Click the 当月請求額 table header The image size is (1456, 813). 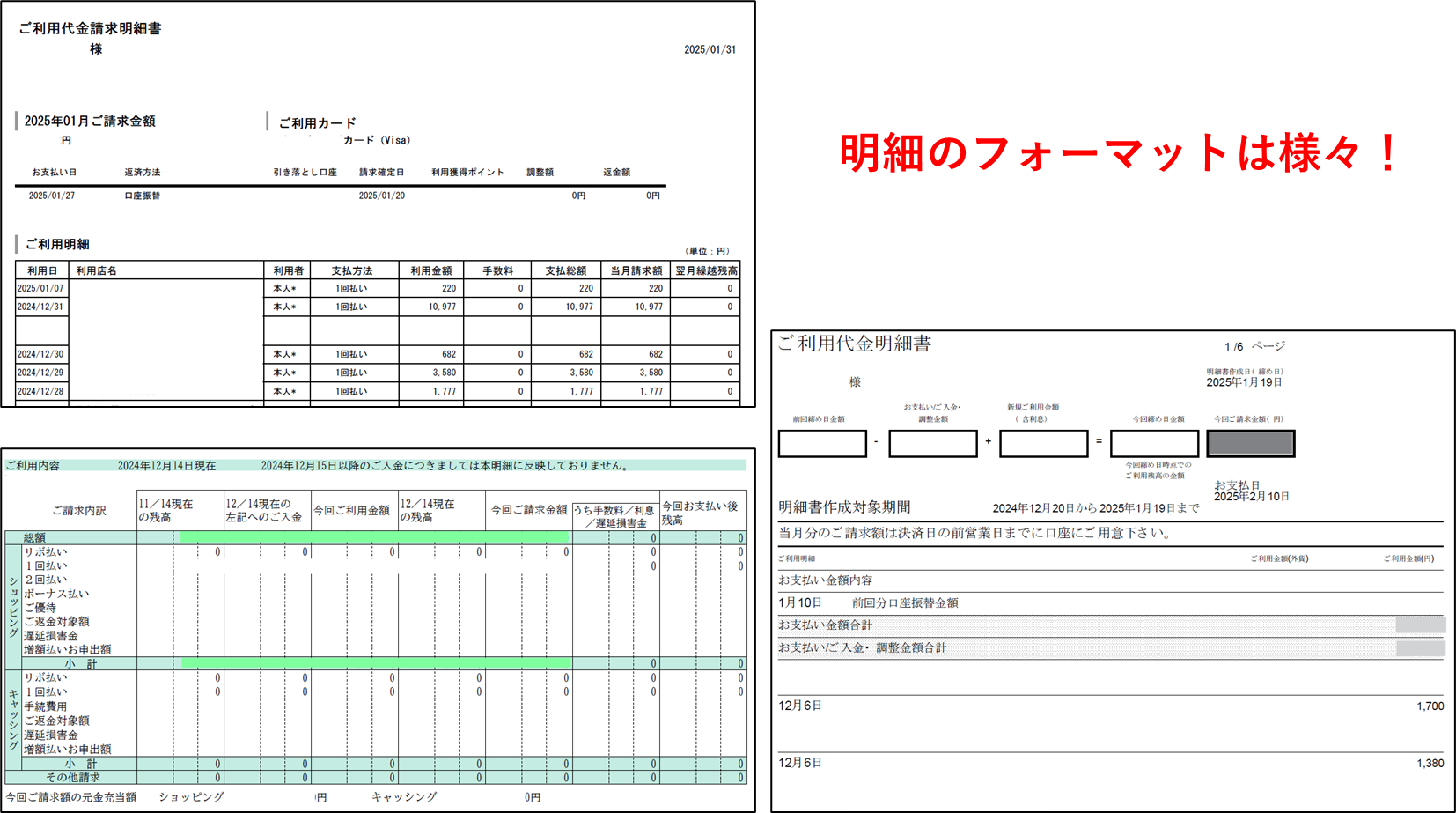[636, 271]
